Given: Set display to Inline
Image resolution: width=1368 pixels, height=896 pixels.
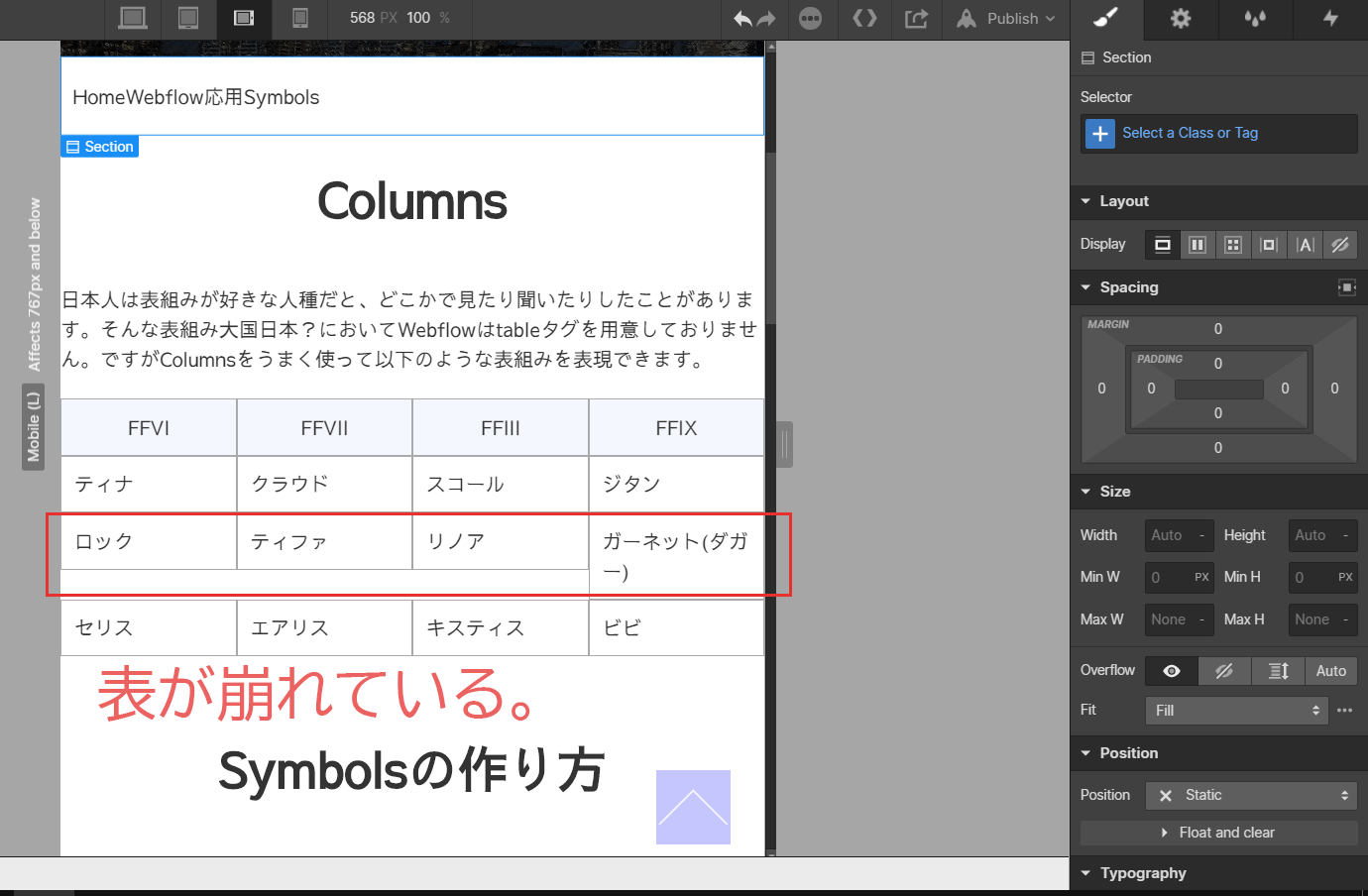Looking at the screenshot, I should [1305, 245].
